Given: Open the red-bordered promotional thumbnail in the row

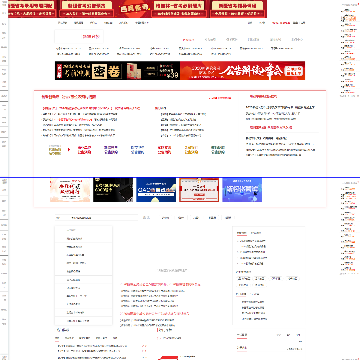Looking at the screenshot, I should click(x=199, y=190).
